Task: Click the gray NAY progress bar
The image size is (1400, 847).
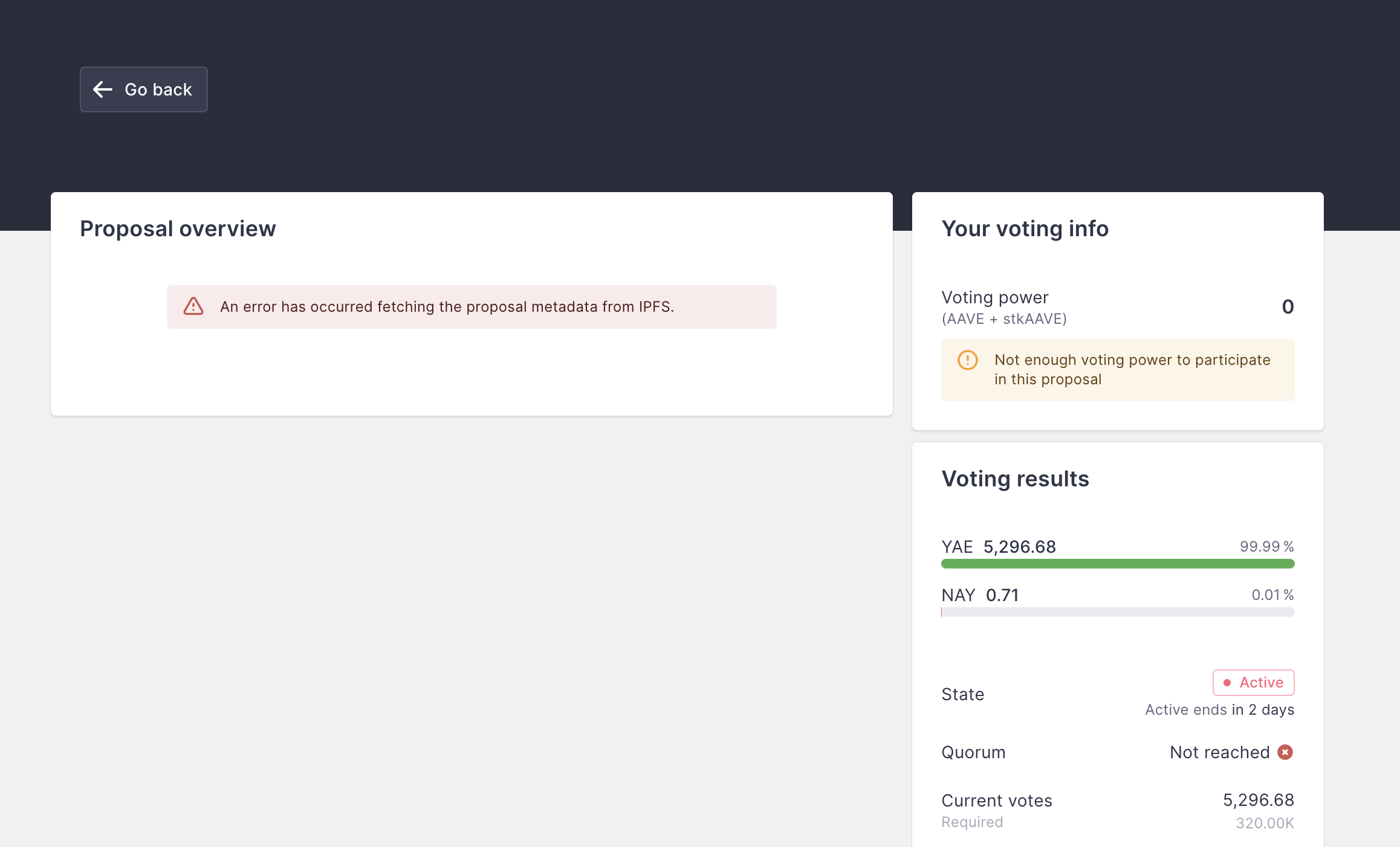Action: click(x=1117, y=612)
